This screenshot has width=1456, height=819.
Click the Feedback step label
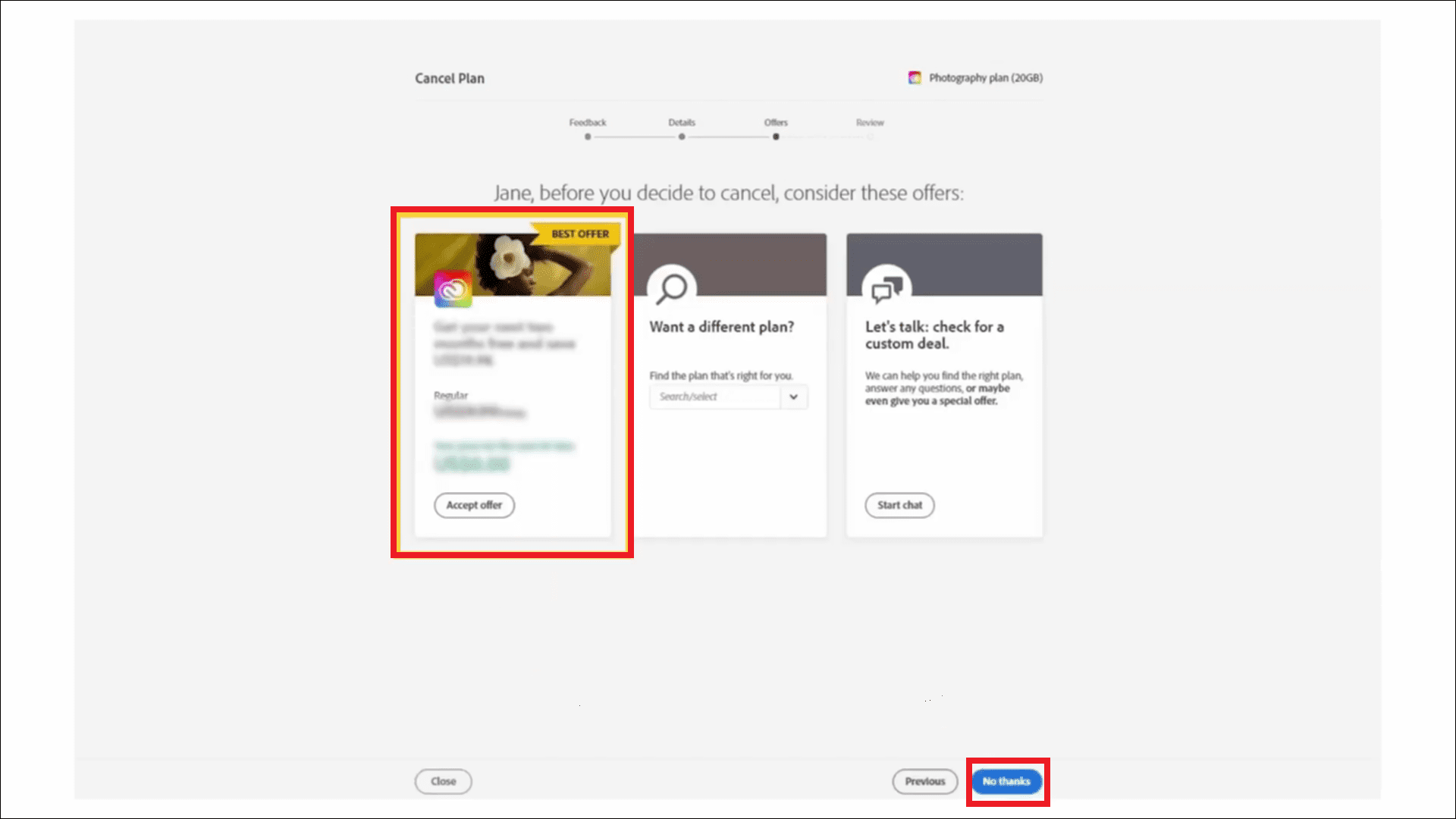[588, 122]
